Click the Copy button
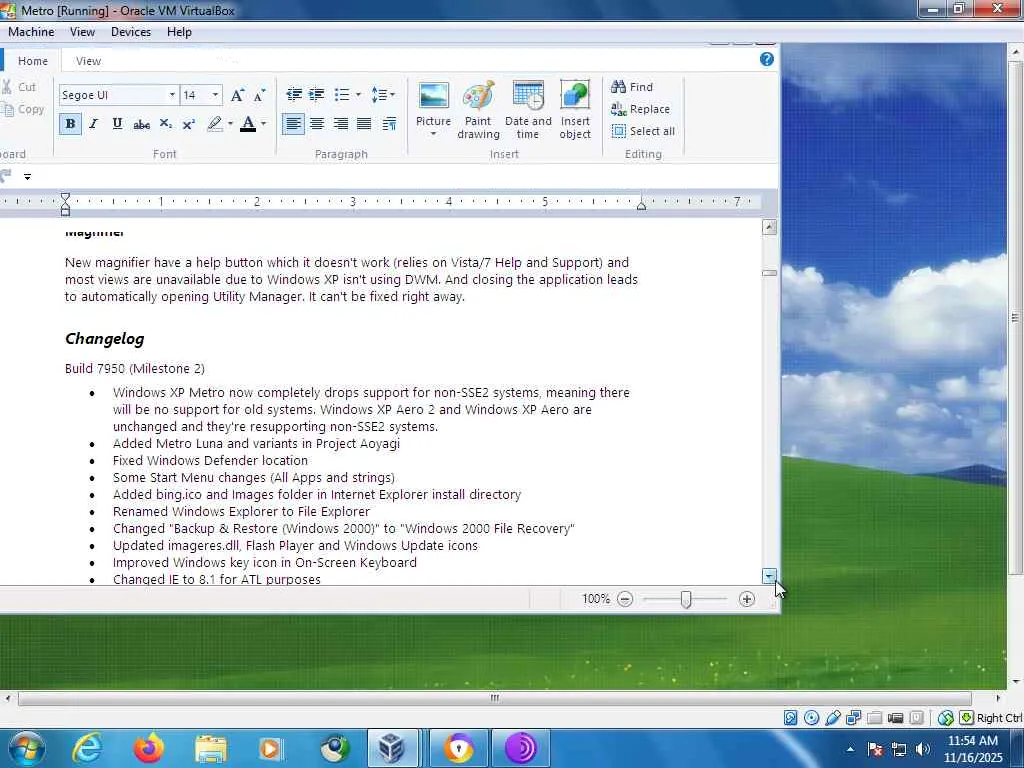 pyautogui.click(x=23, y=109)
